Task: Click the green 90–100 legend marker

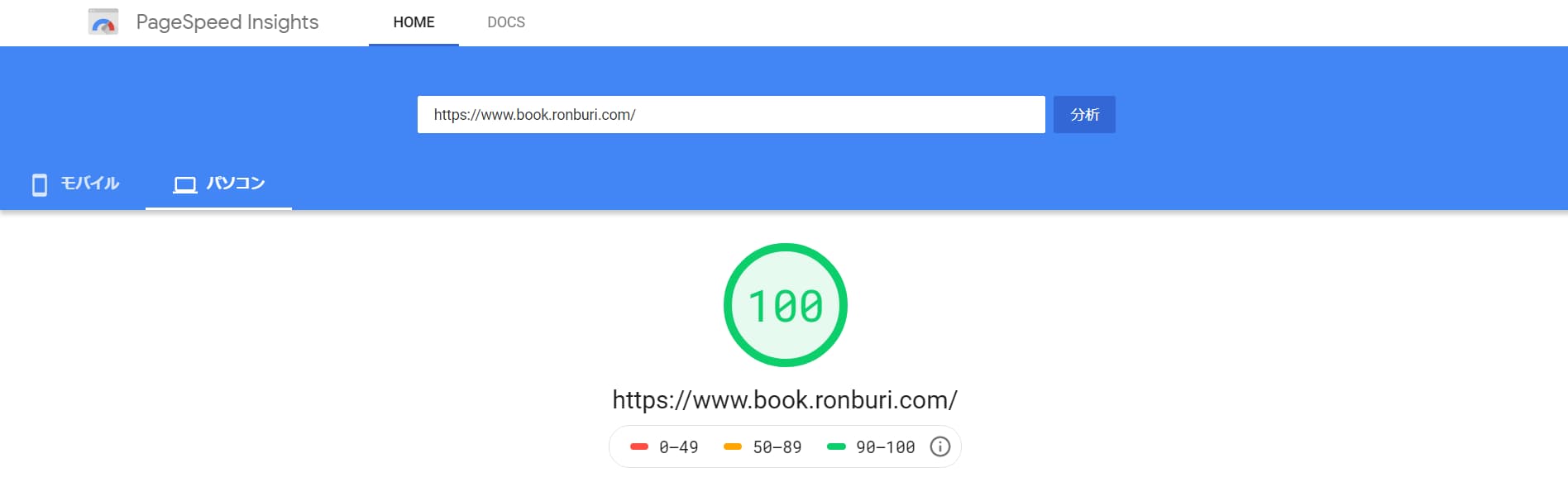Action: coord(836,446)
